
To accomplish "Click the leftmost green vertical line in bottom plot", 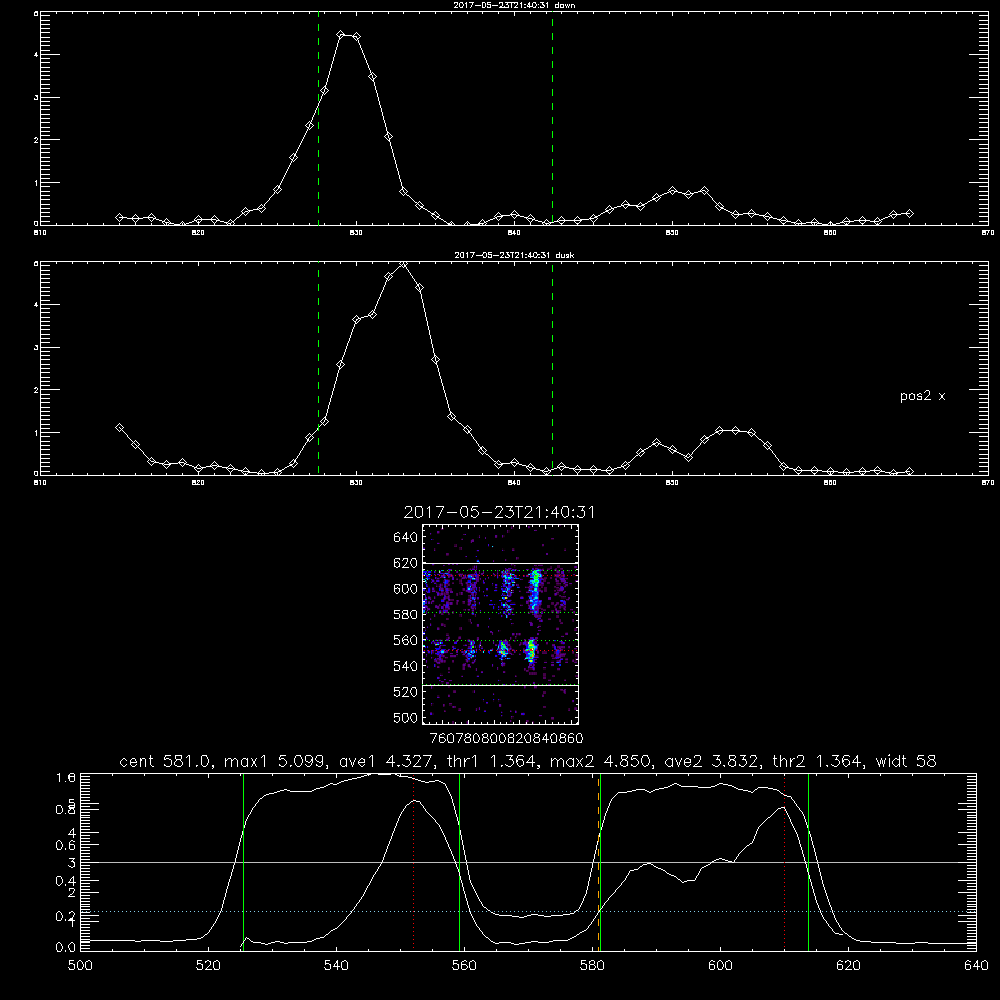I will 243,861.
